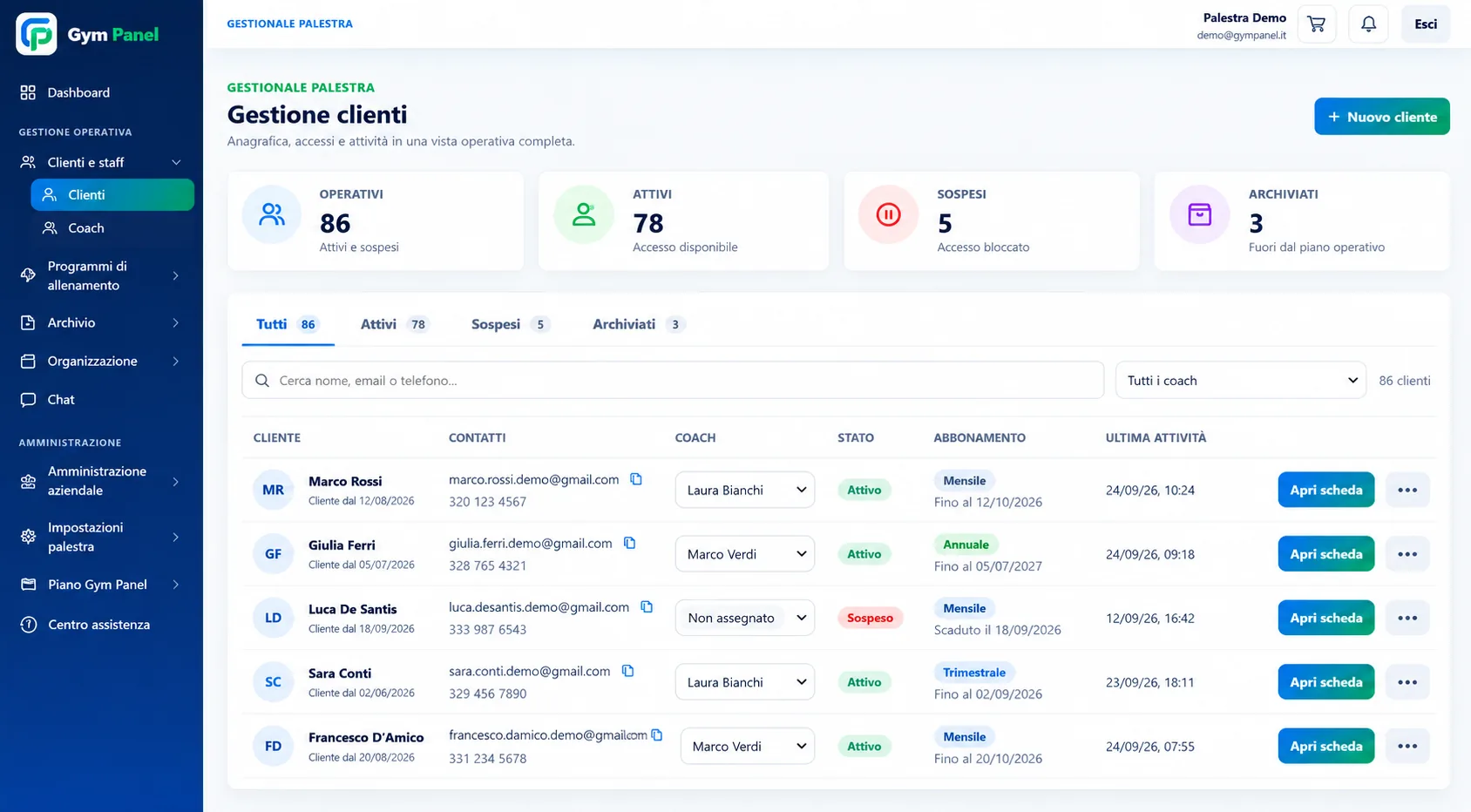Click the MR avatar of Marco Rossi
Screen dimensions: 1471x812
pos(273,490)
